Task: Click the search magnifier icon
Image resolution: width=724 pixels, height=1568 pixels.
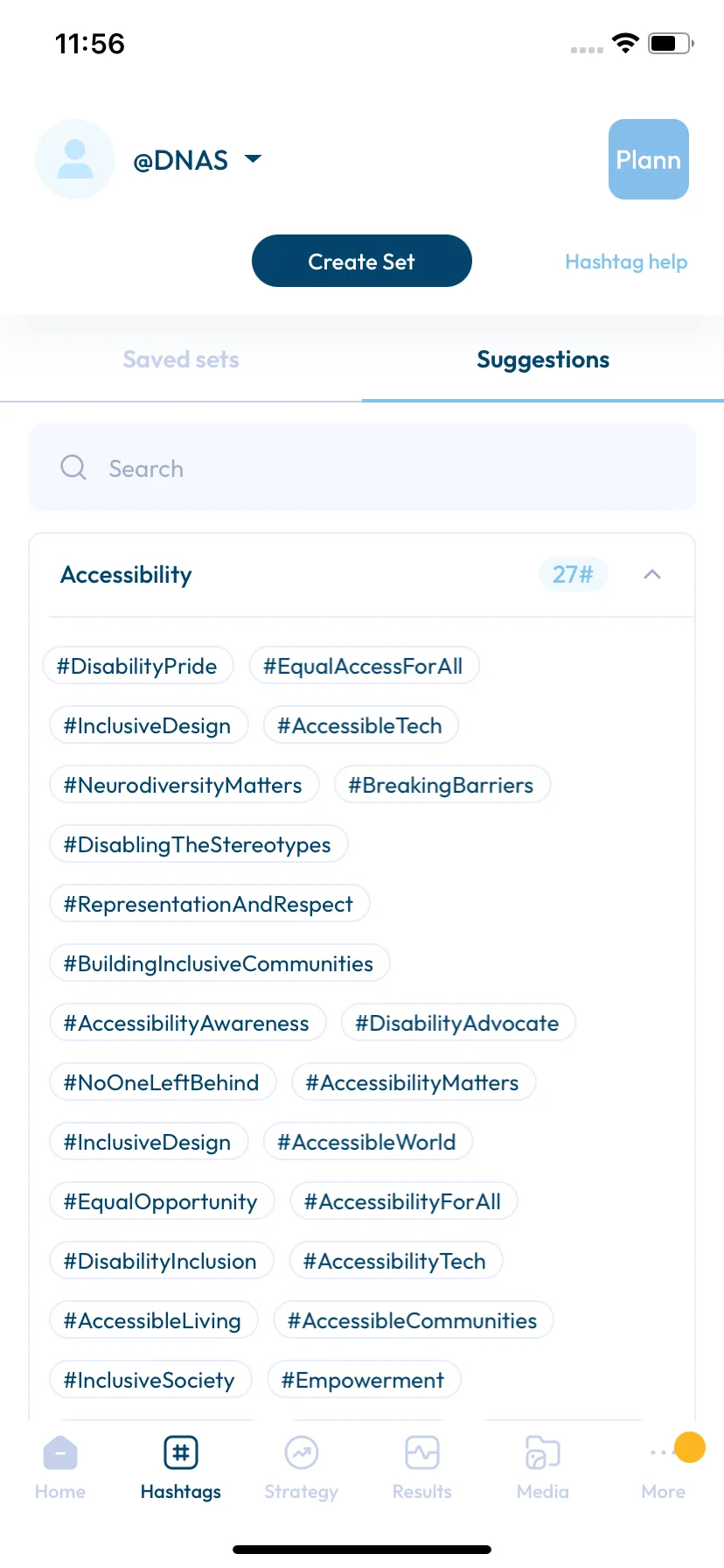Action: (73, 467)
